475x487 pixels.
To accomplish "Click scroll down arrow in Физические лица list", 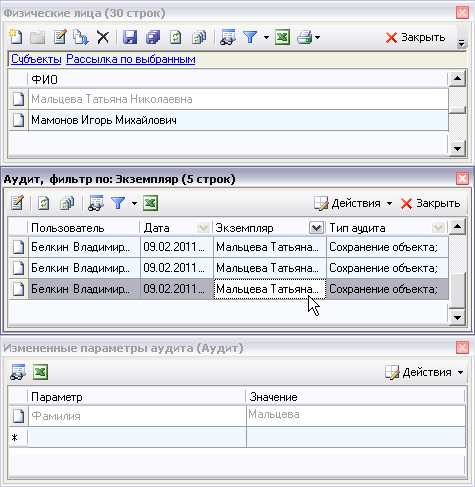I will click(x=457, y=149).
